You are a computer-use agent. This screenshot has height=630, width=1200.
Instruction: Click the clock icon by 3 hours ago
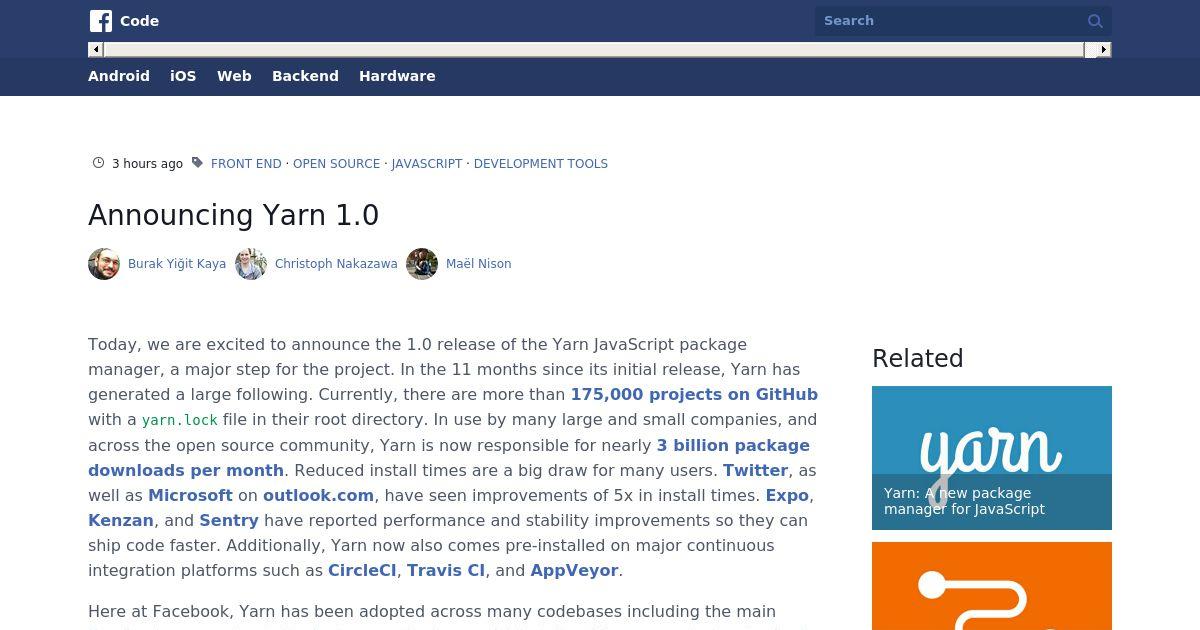click(x=98, y=163)
